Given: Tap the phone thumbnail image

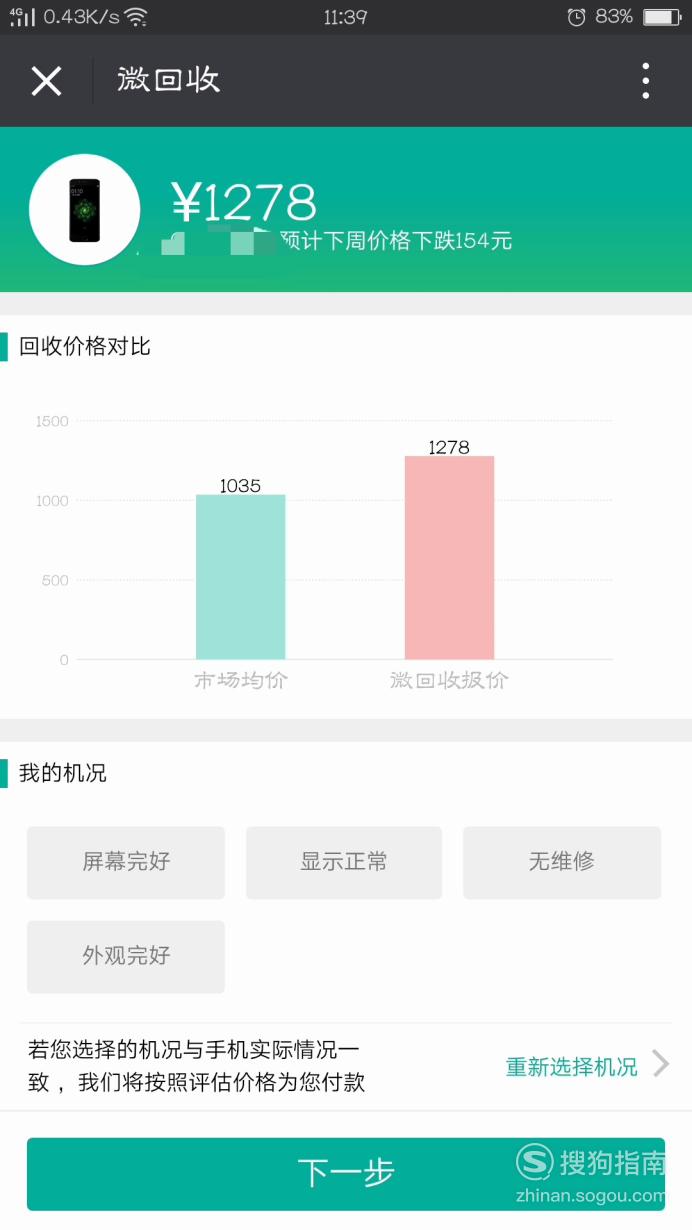Looking at the screenshot, I should click(x=84, y=210).
